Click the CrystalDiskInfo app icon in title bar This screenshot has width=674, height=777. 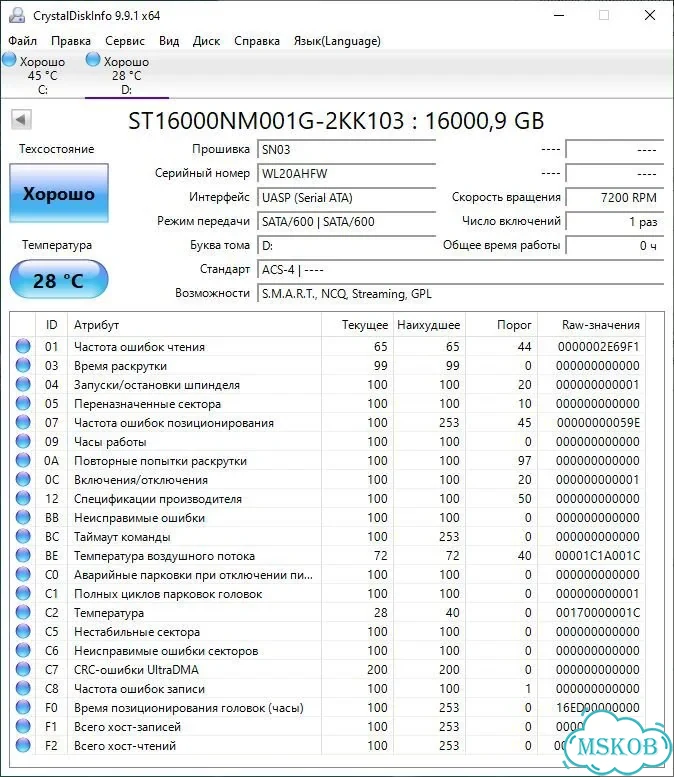pos(17,15)
